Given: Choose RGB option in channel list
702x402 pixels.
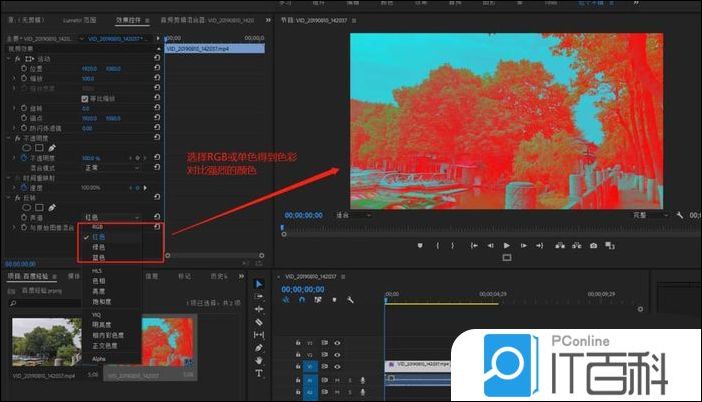Looking at the screenshot, I should [98, 227].
